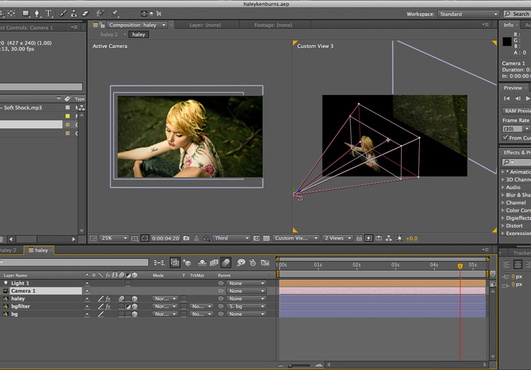This screenshot has height=370, width=531.
Task: Click the current time indicator marker
Action: point(460,266)
